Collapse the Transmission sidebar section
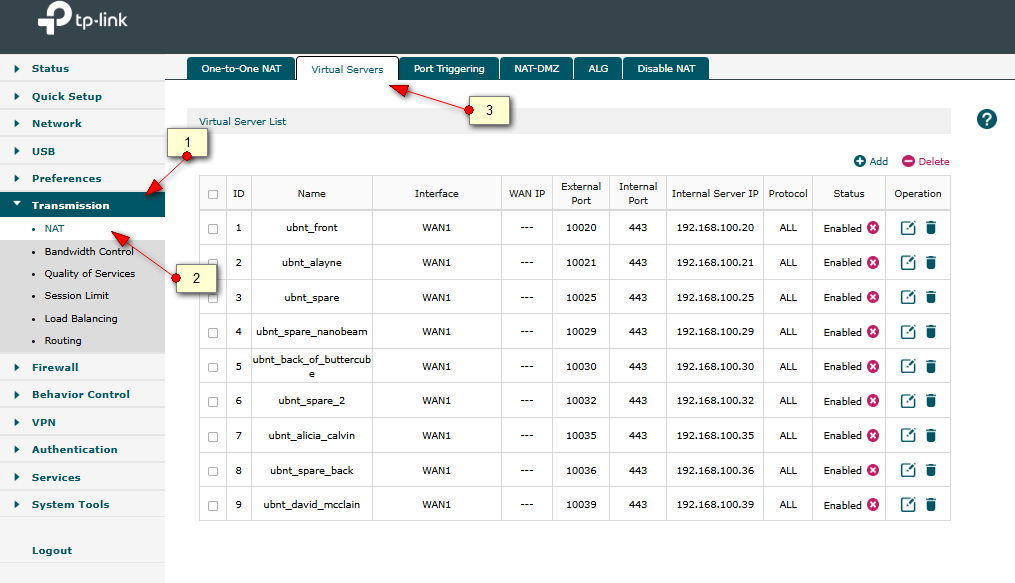 click(70, 206)
